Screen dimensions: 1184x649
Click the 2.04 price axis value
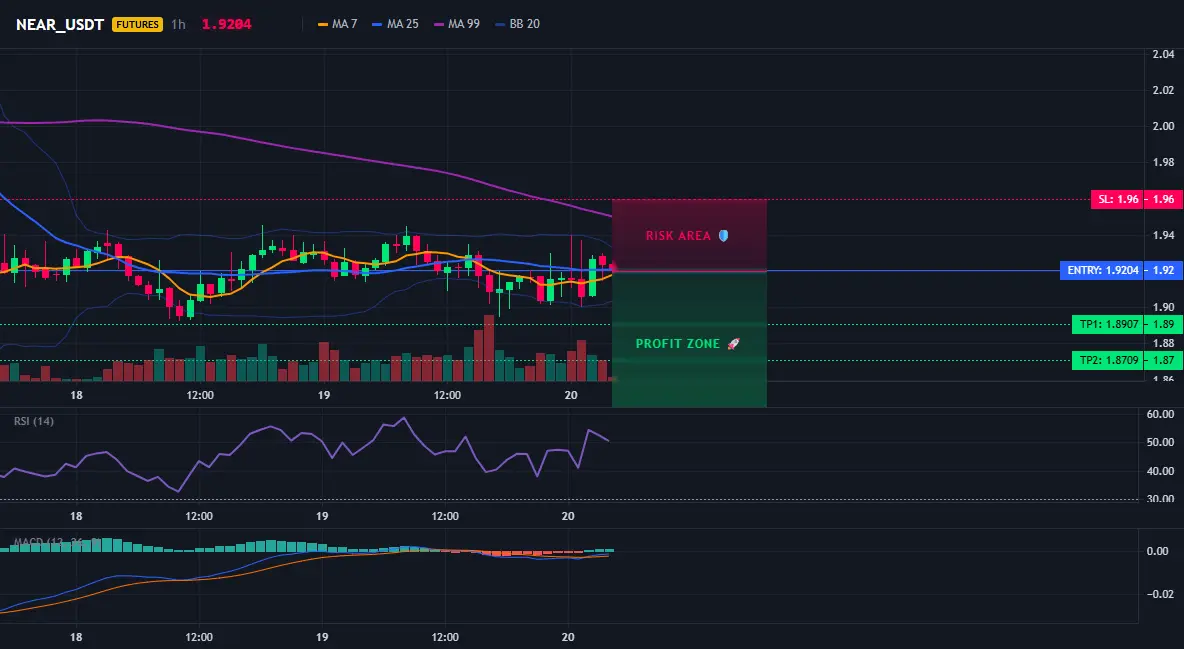(1164, 54)
